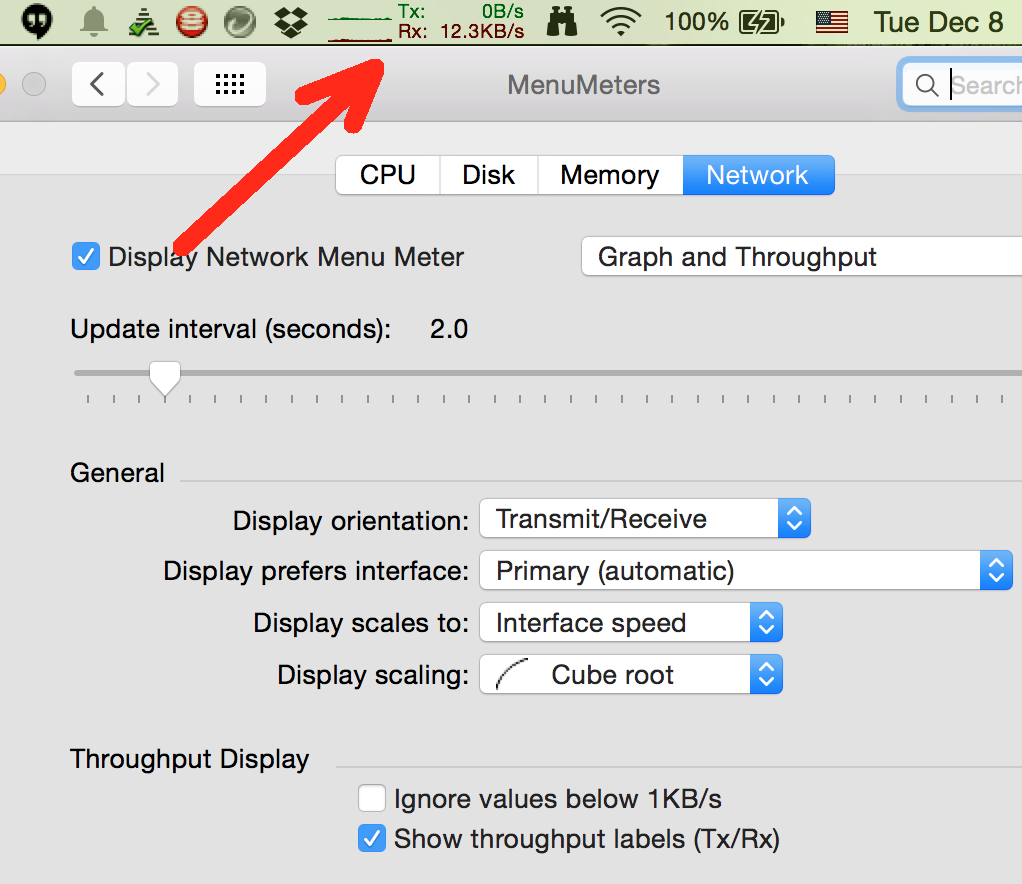The height and width of the screenshot is (884, 1022).
Task: Switch to the Memory tab
Action: click(x=609, y=175)
